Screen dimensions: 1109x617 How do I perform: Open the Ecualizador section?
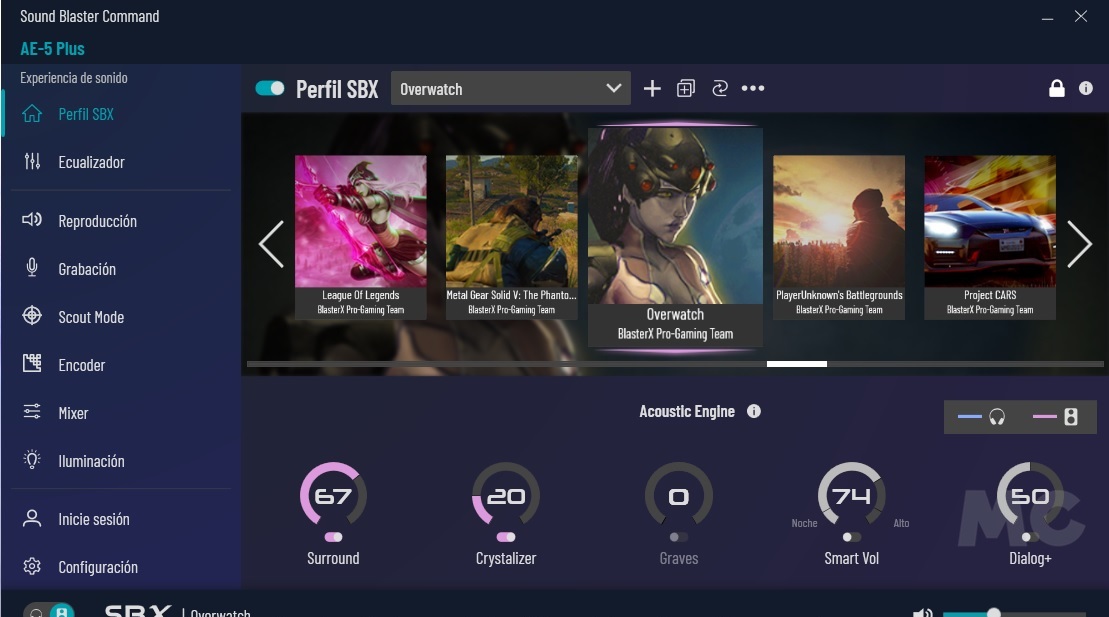pos(91,162)
